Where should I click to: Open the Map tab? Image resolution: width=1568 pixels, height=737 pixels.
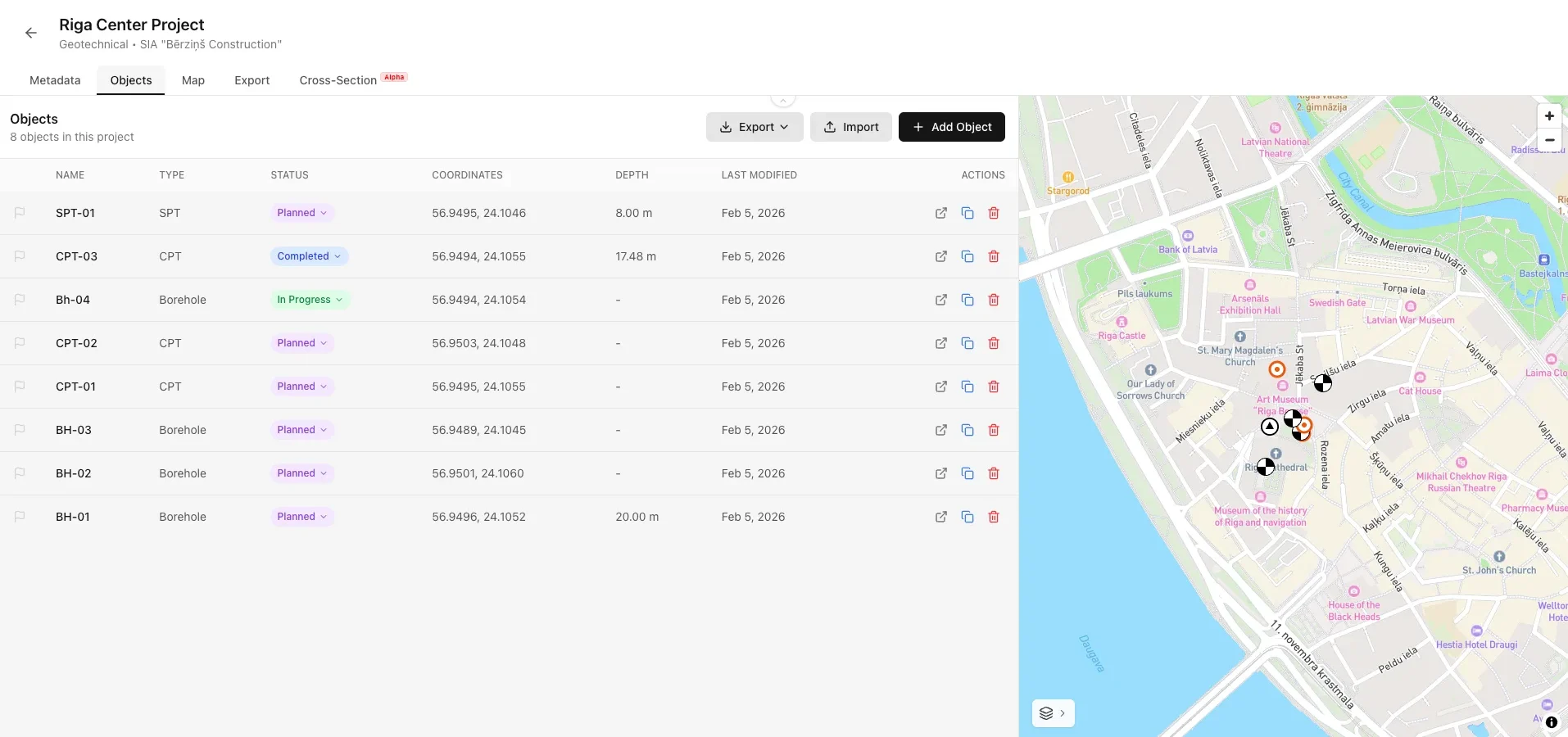193,80
